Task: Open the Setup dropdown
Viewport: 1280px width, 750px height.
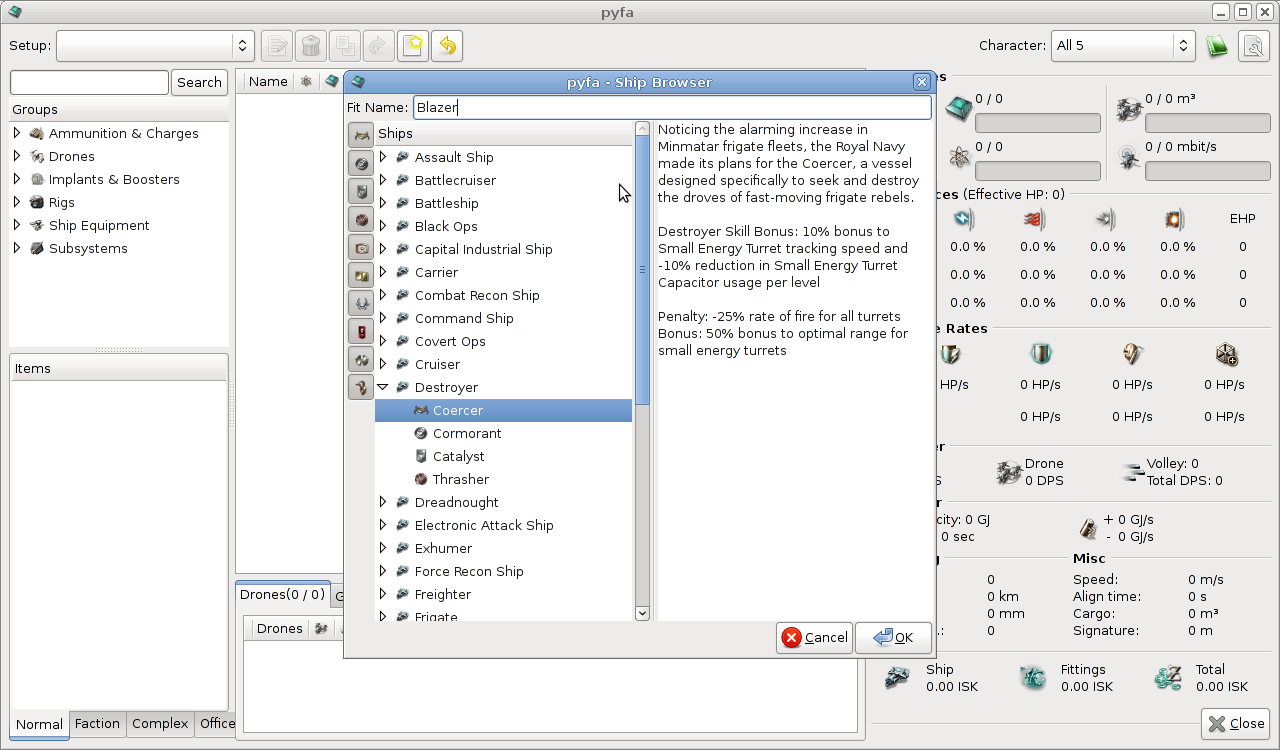Action: (155, 46)
